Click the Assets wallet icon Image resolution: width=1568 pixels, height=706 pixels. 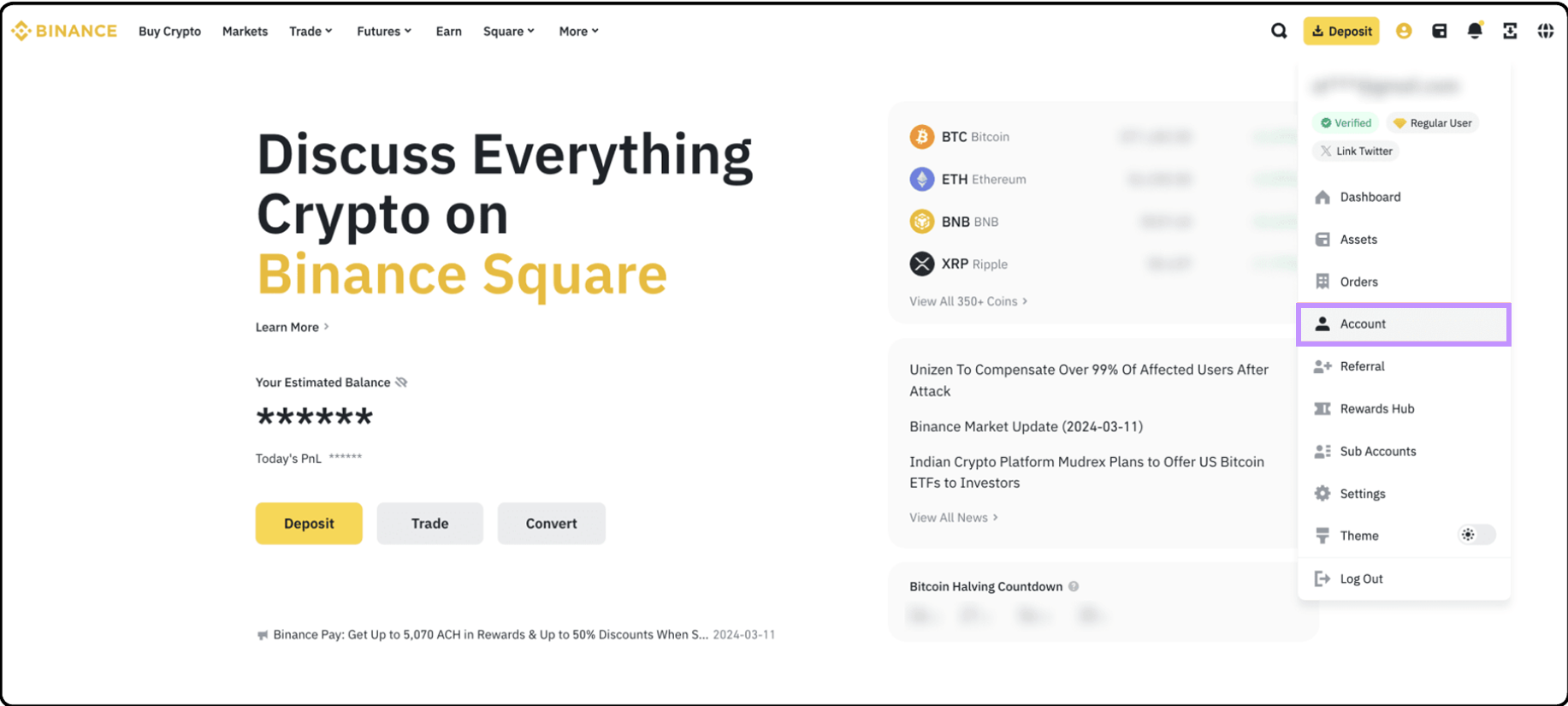[x=1322, y=240]
